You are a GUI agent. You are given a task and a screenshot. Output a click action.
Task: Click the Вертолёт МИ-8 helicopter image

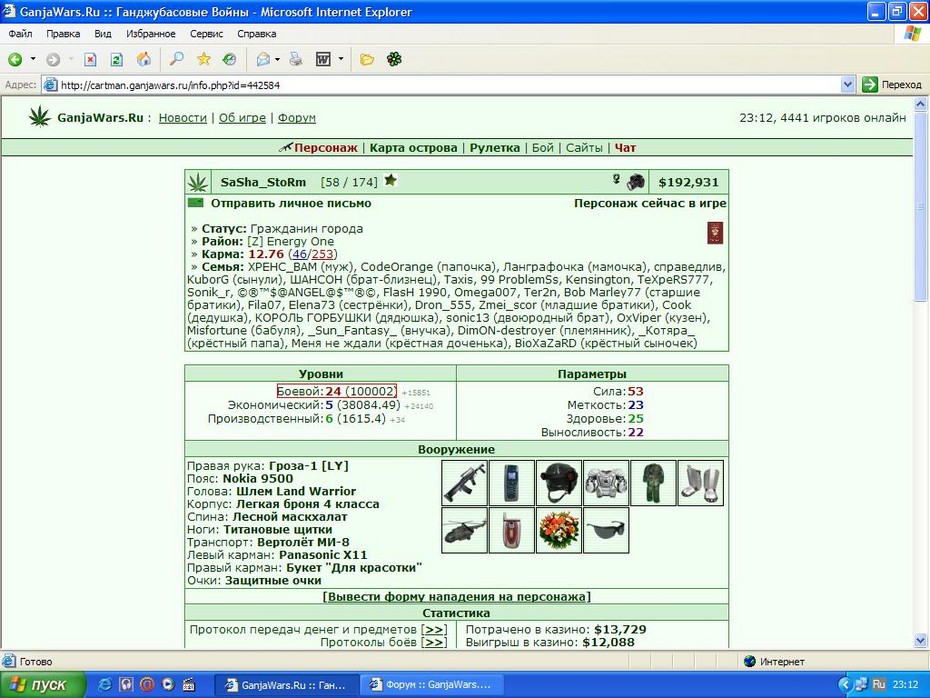click(464, 530)
